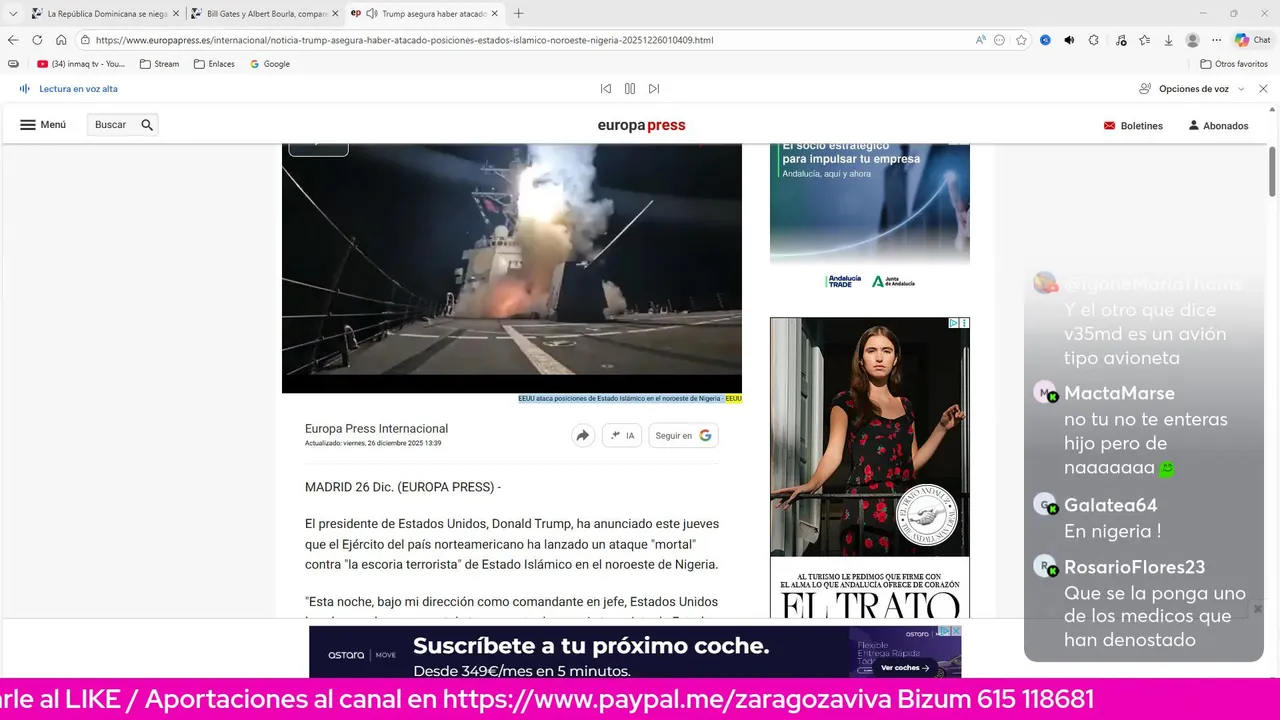Click the IA summary button
1280x720 pixels.
622,435
